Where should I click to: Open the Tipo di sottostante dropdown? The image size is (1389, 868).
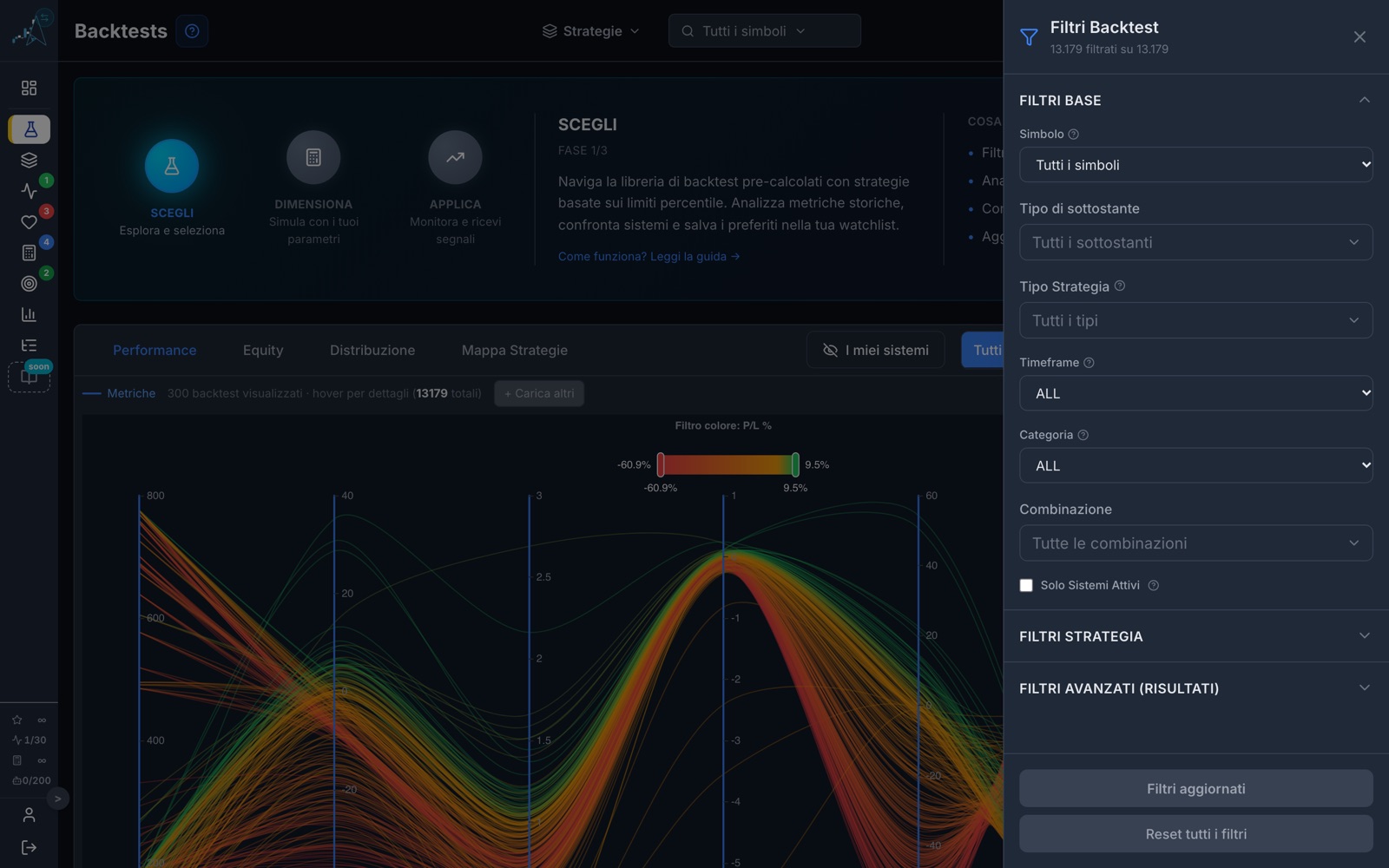[1195, 242]
